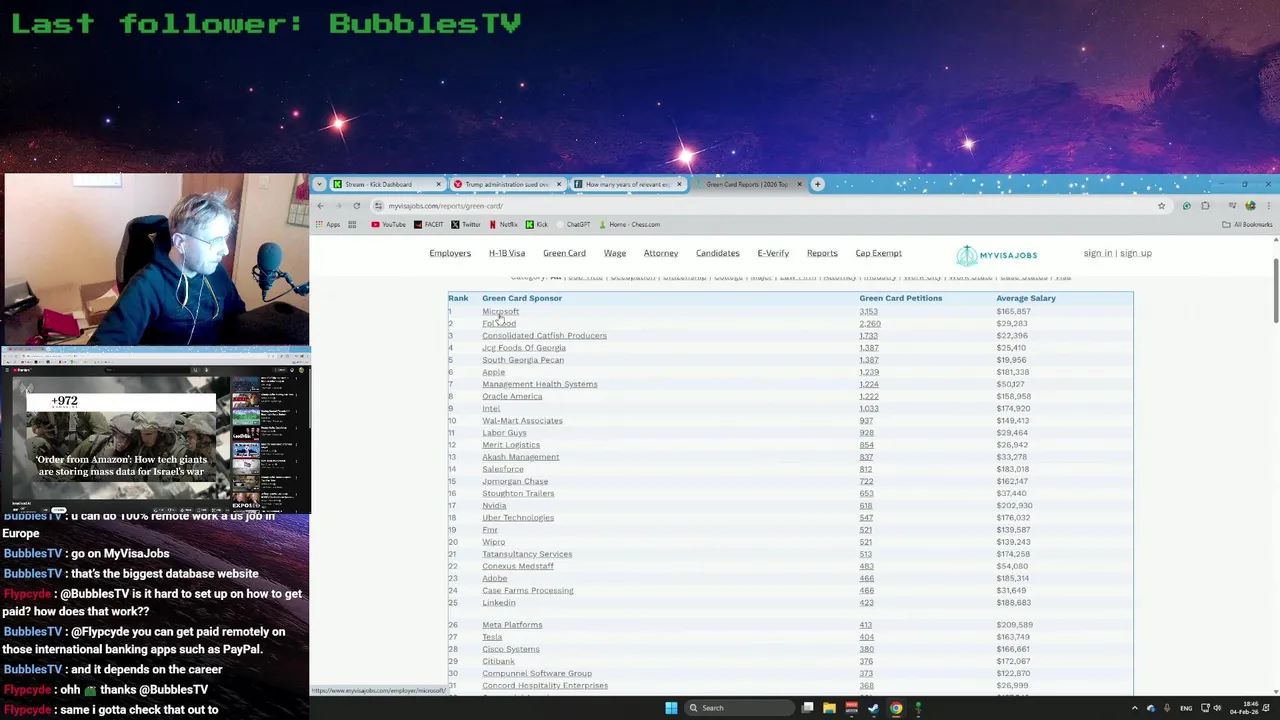The width and height of the screenshot is (1280, 720).
Task: Open the Uber Technologies link
Action: click(518, 517)
